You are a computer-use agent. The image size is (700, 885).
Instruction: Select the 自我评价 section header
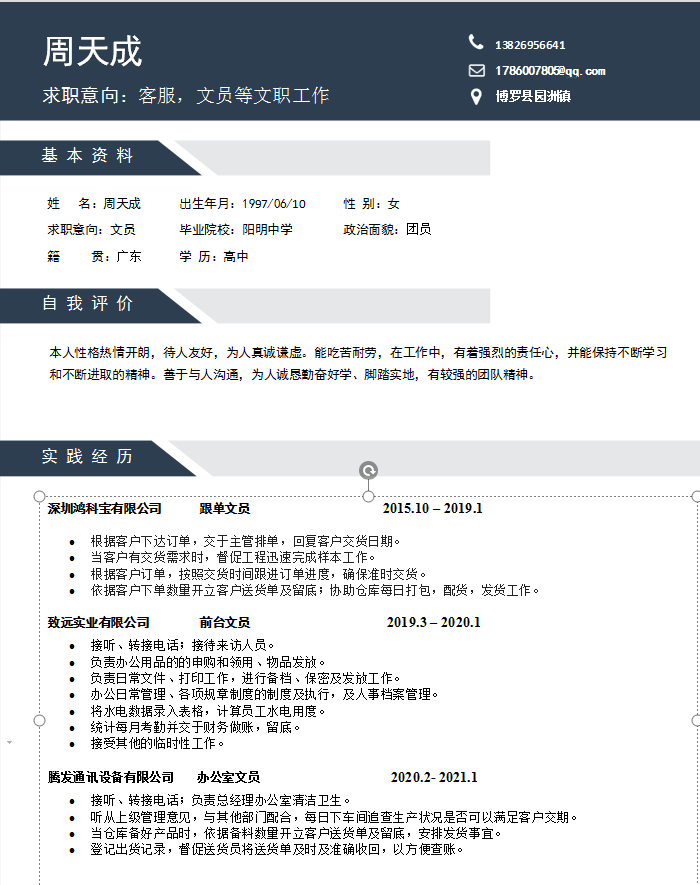pos(87,304)
